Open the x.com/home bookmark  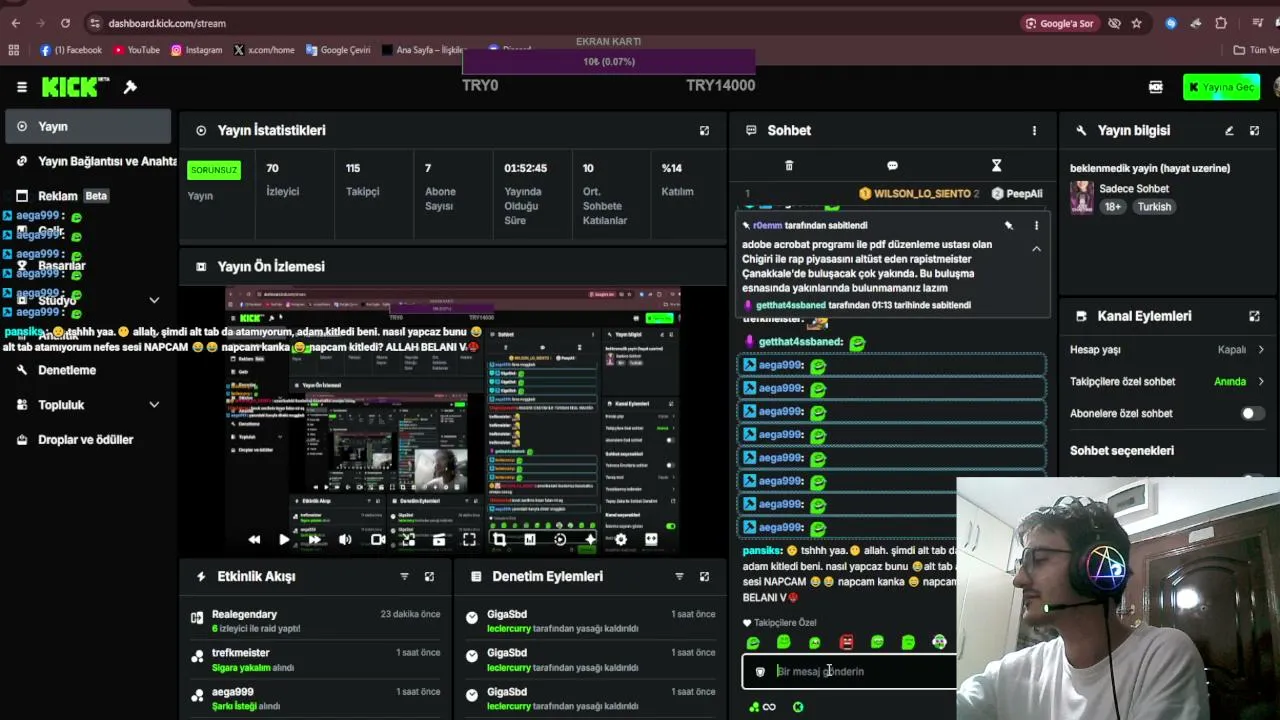pyautogui.click(x=264, y=50)
